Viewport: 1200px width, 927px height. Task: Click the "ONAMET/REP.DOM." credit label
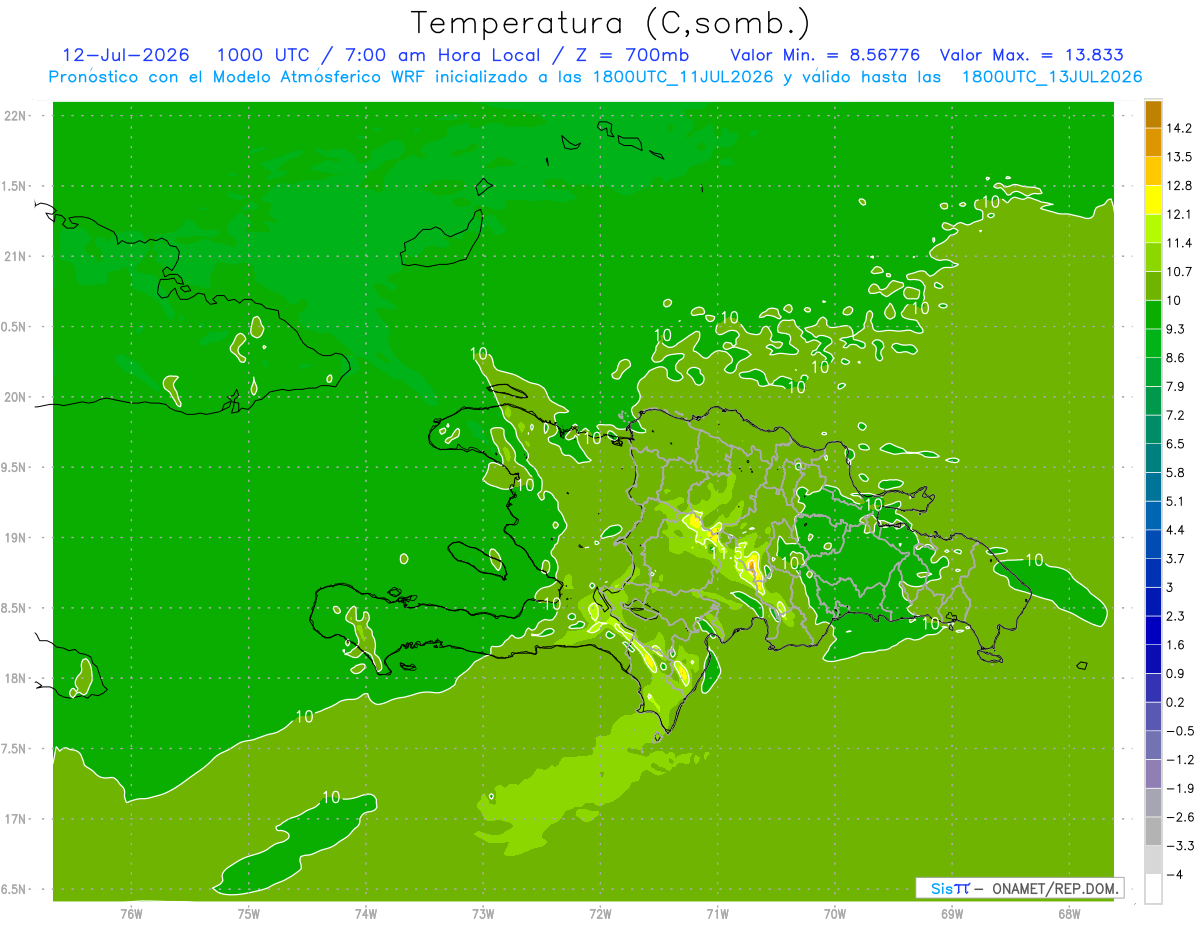[x=1056, y=888]
